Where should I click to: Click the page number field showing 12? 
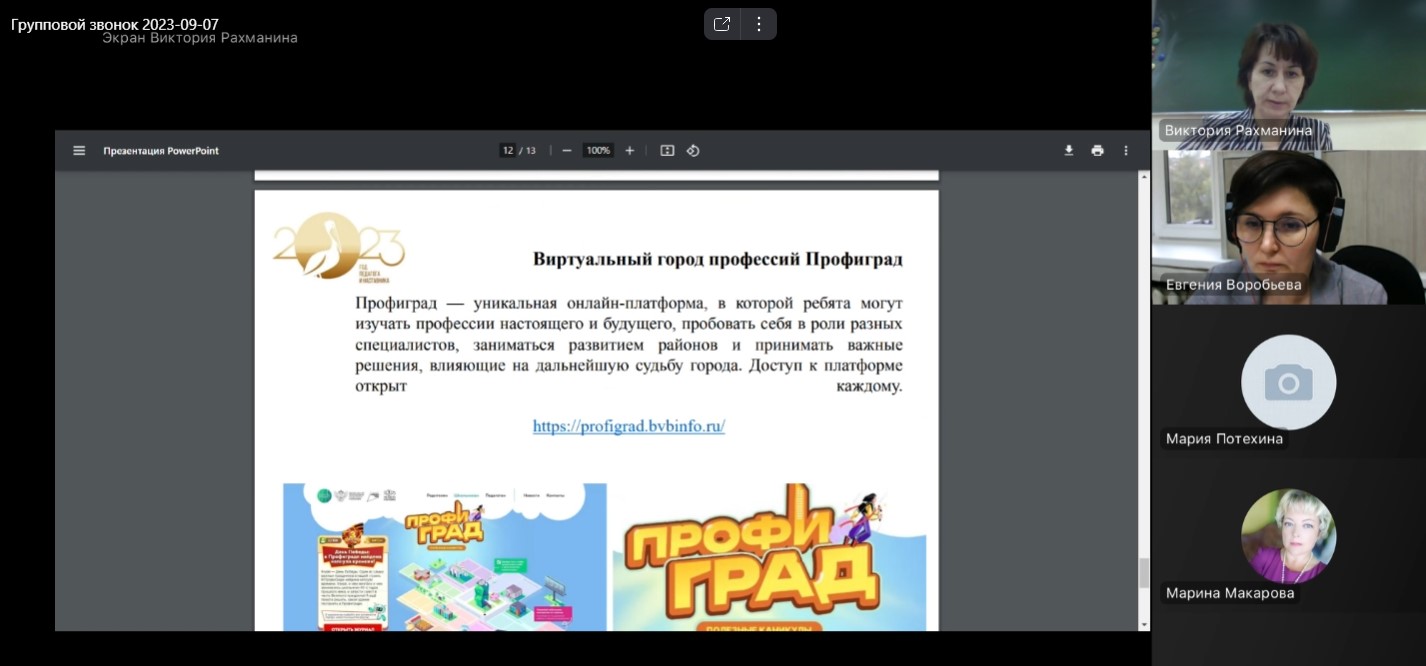[508, 151]
